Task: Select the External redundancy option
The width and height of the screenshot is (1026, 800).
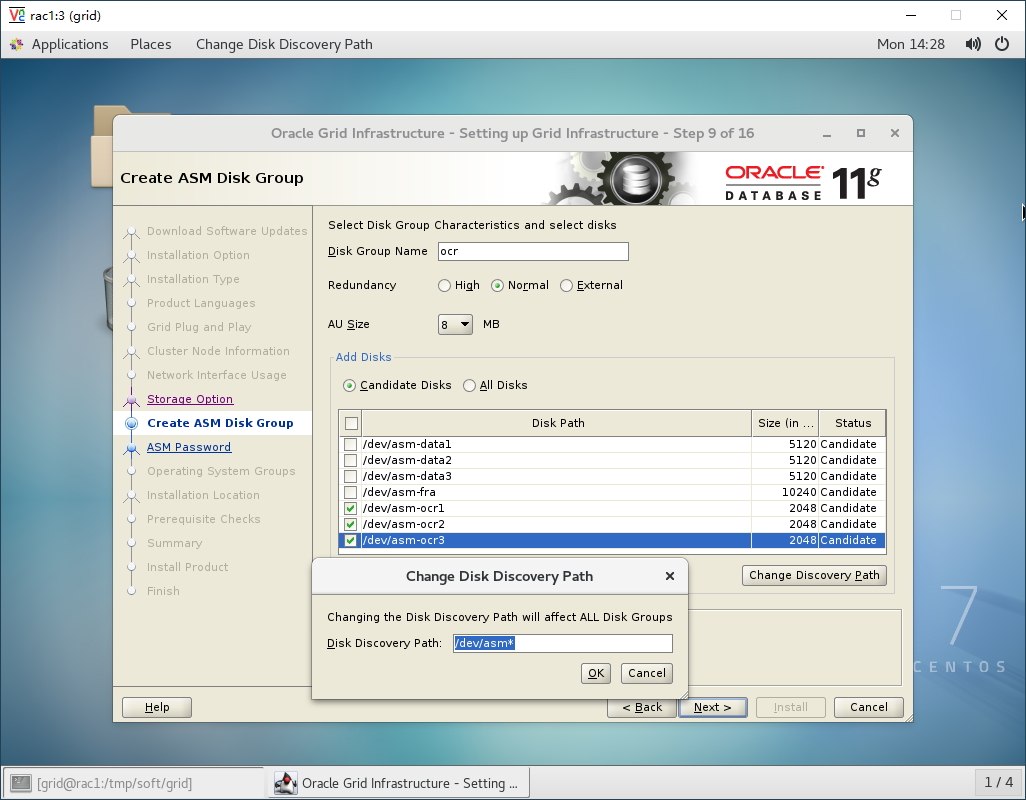Action: point(566,285)
